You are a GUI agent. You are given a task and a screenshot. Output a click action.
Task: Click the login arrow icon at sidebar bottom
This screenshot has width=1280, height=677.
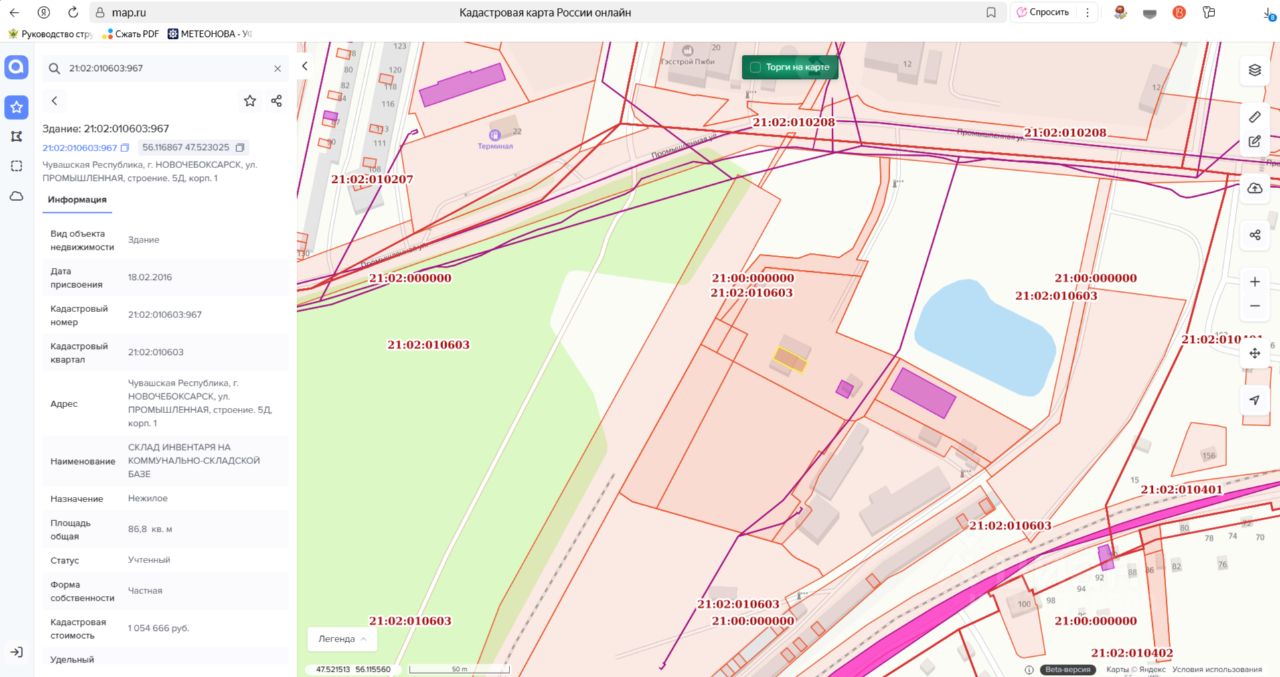click(x=16, y=652)
